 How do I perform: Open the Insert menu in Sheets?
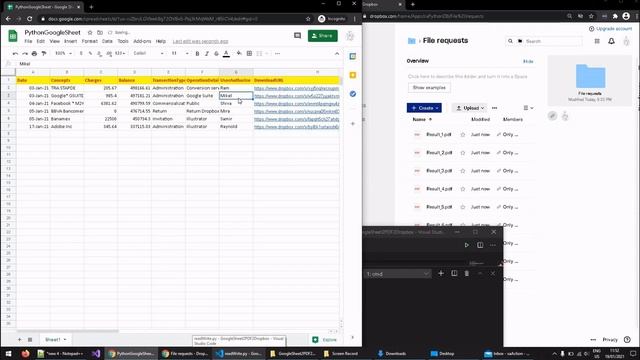click(x=71, y=41)
